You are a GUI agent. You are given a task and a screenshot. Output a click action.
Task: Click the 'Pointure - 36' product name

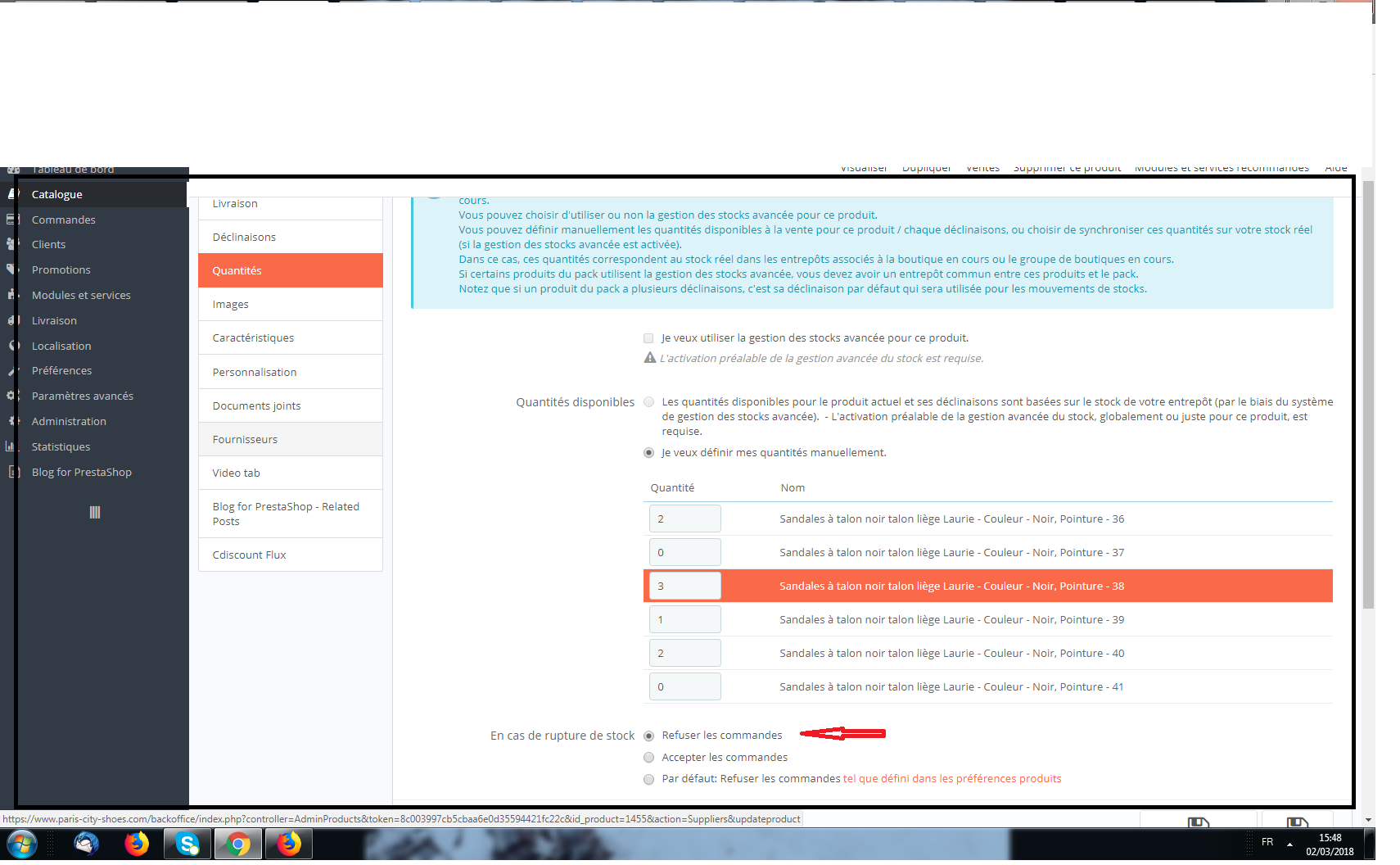point(951,519)
